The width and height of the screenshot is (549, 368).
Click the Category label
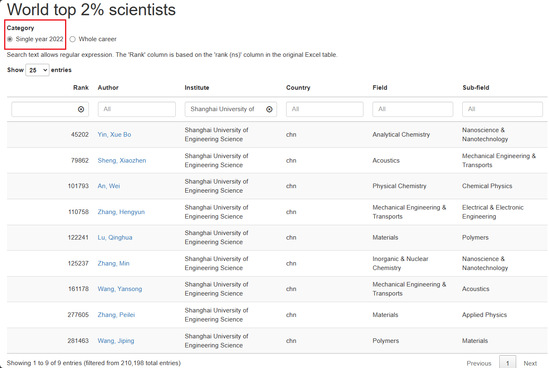[20, 28]
